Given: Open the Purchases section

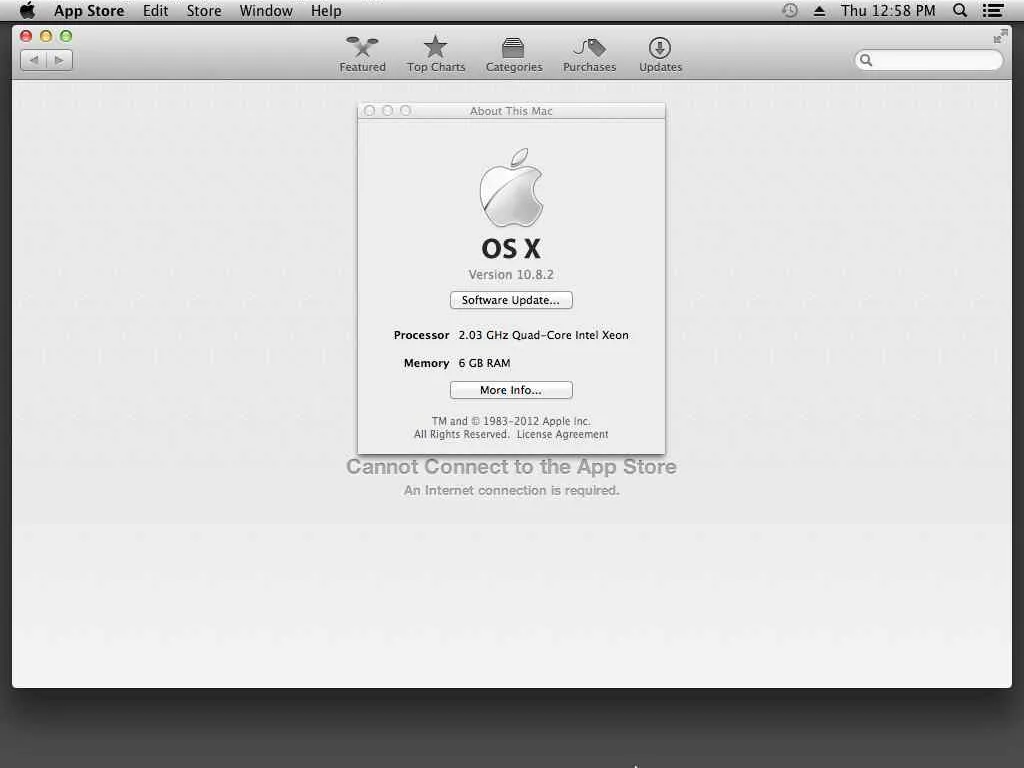Looking at the screenshot, I should pos(589,54).
